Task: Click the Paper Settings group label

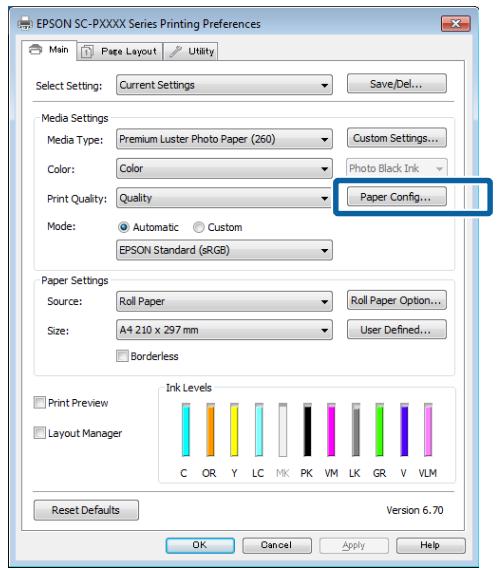Action: 75,280
